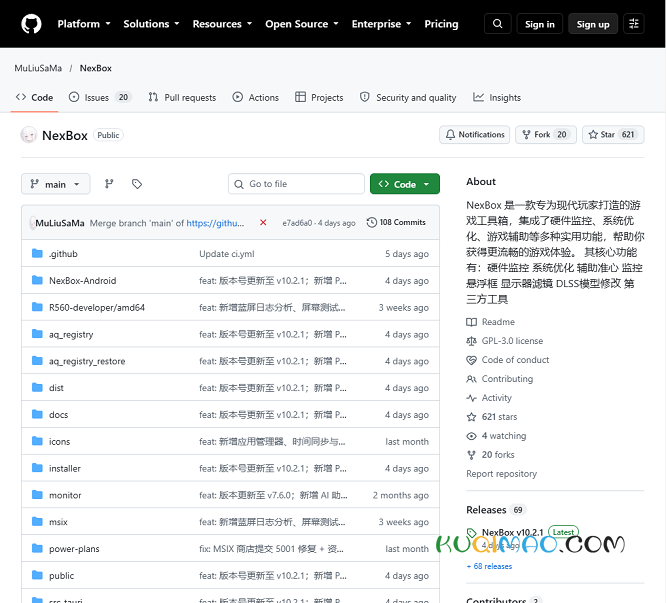Click the Readme book icon
This screenshot has width=666, height=603.
click(x=471, y=322)
